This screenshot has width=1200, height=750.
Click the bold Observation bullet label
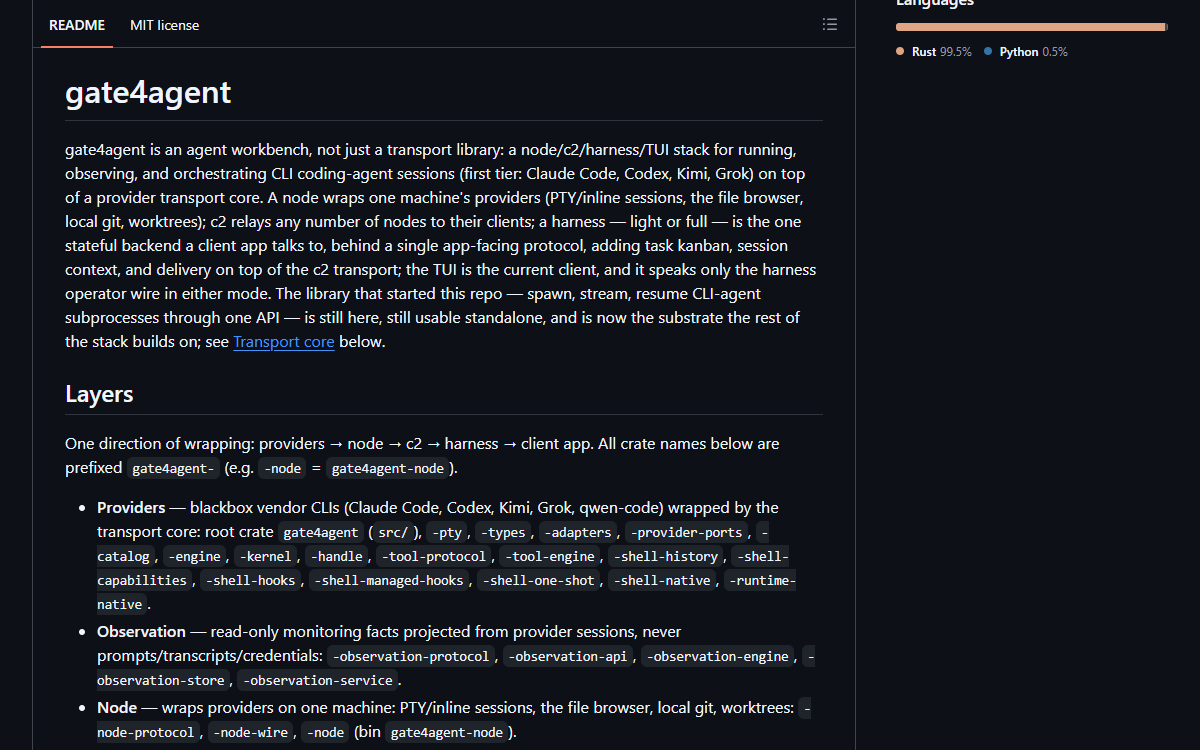(x=141, y=632)
